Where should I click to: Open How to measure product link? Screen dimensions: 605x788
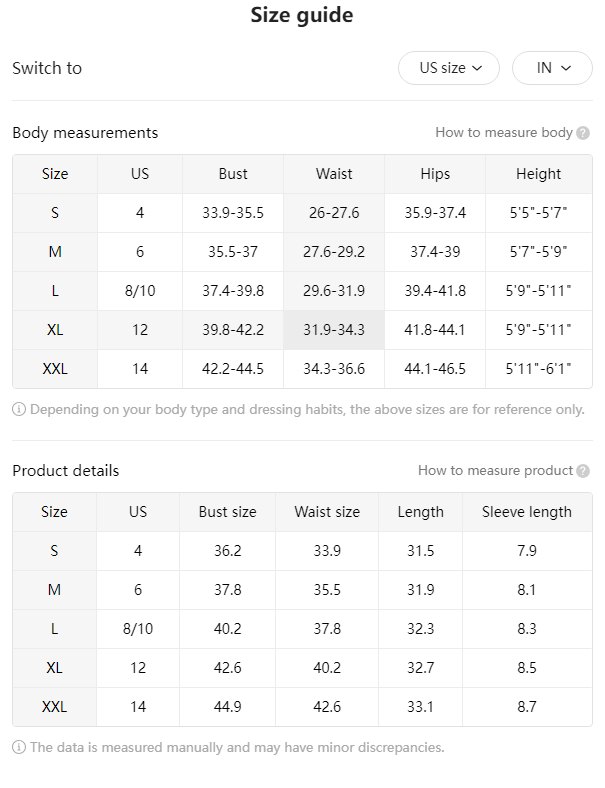495,470
